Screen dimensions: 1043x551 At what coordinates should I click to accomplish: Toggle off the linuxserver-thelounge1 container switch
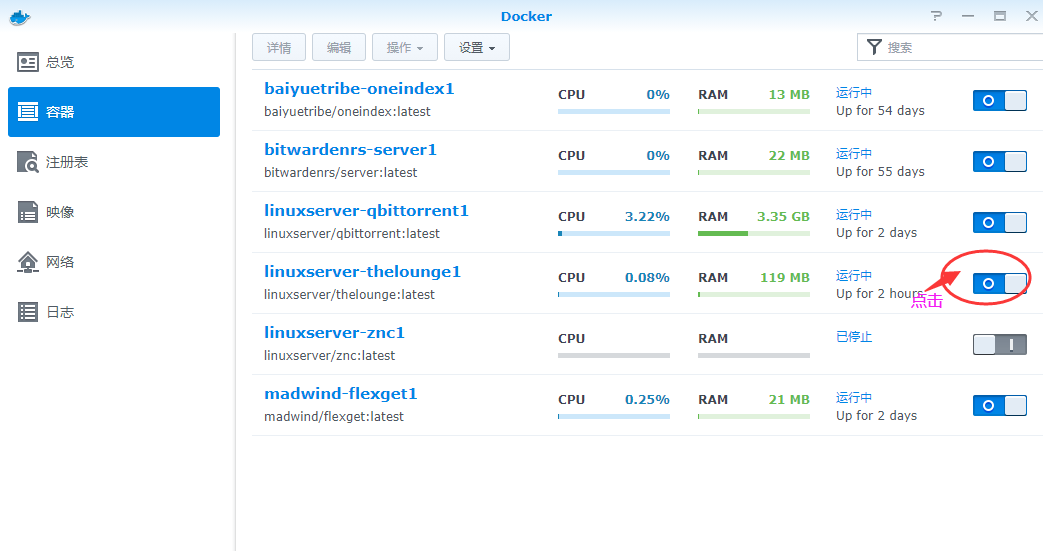click(x=1000, y=283)
